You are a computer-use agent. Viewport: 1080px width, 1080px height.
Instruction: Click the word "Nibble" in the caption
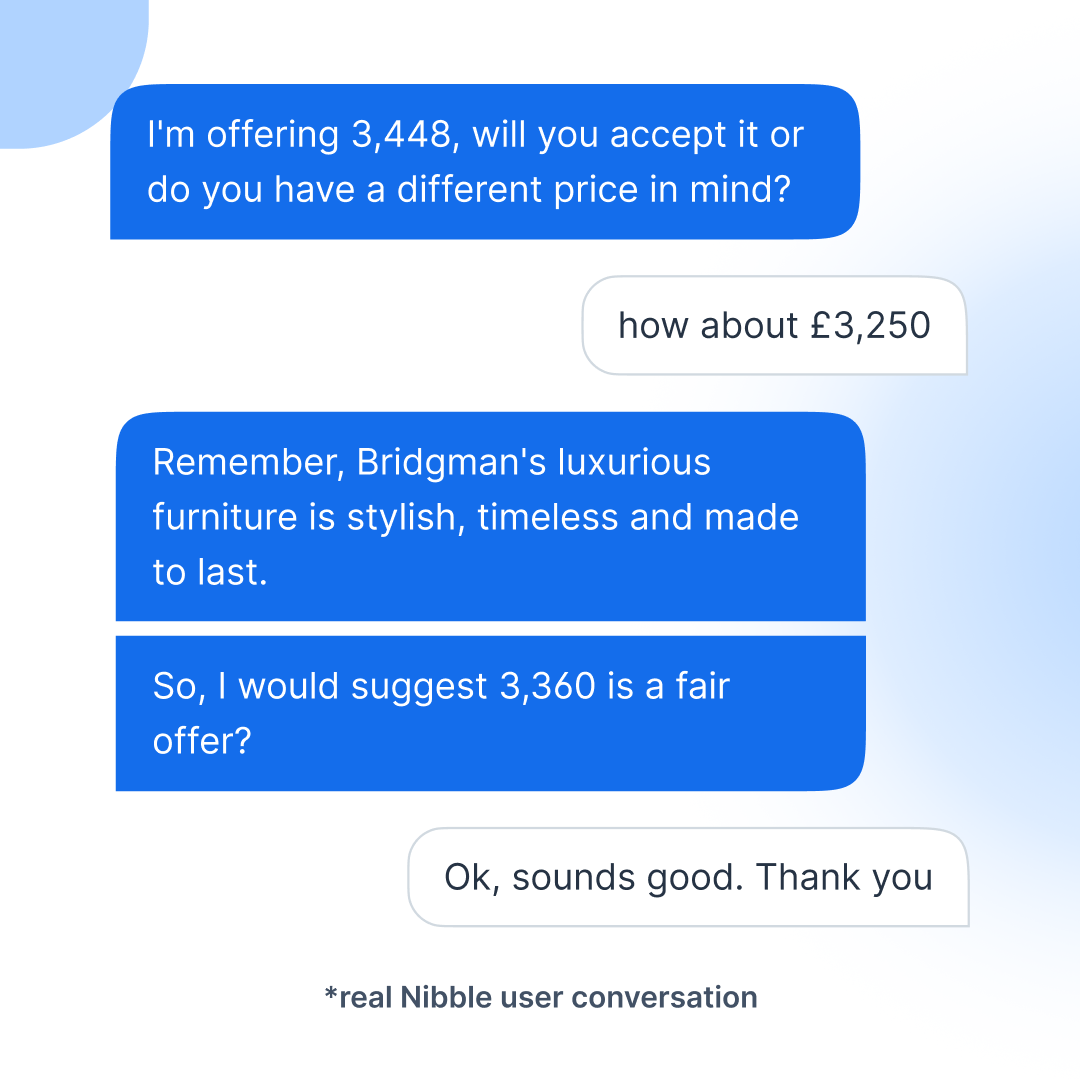[x=446, y=997]
